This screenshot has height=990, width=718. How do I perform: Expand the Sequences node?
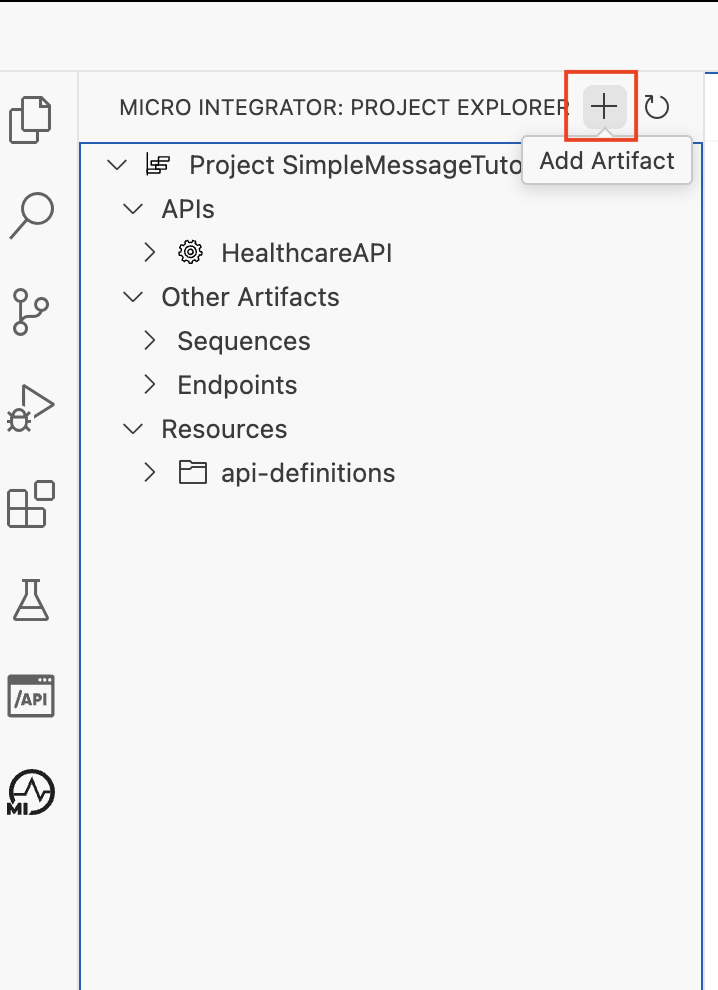pyautogui.click(x=148, y=340)
